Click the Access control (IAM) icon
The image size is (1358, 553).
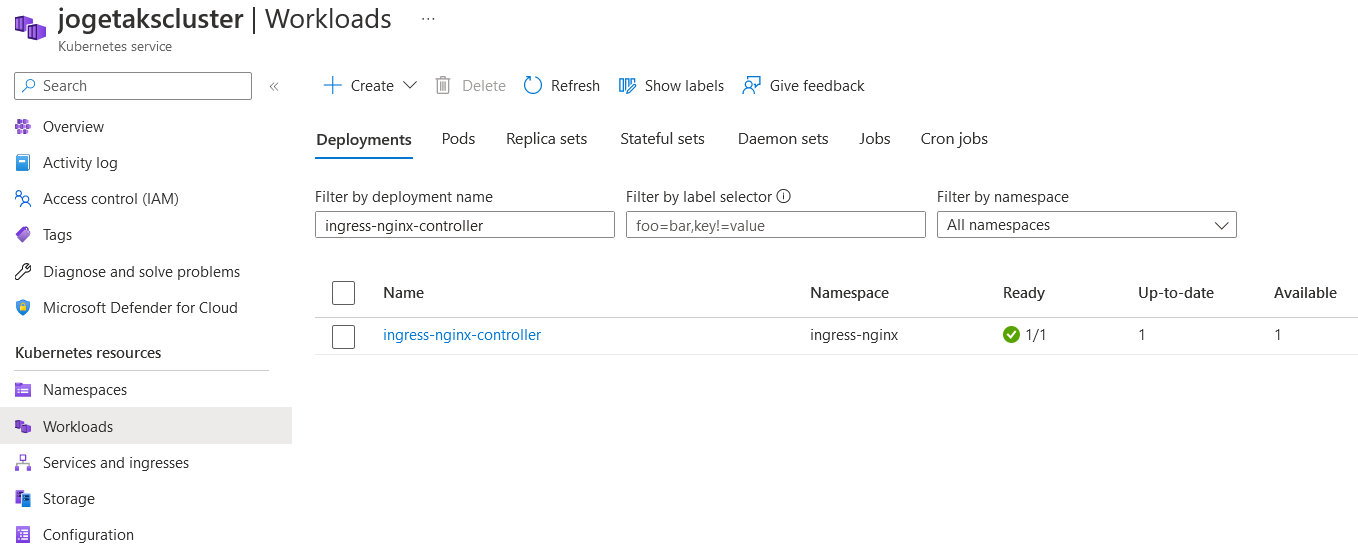pos(23,199)
